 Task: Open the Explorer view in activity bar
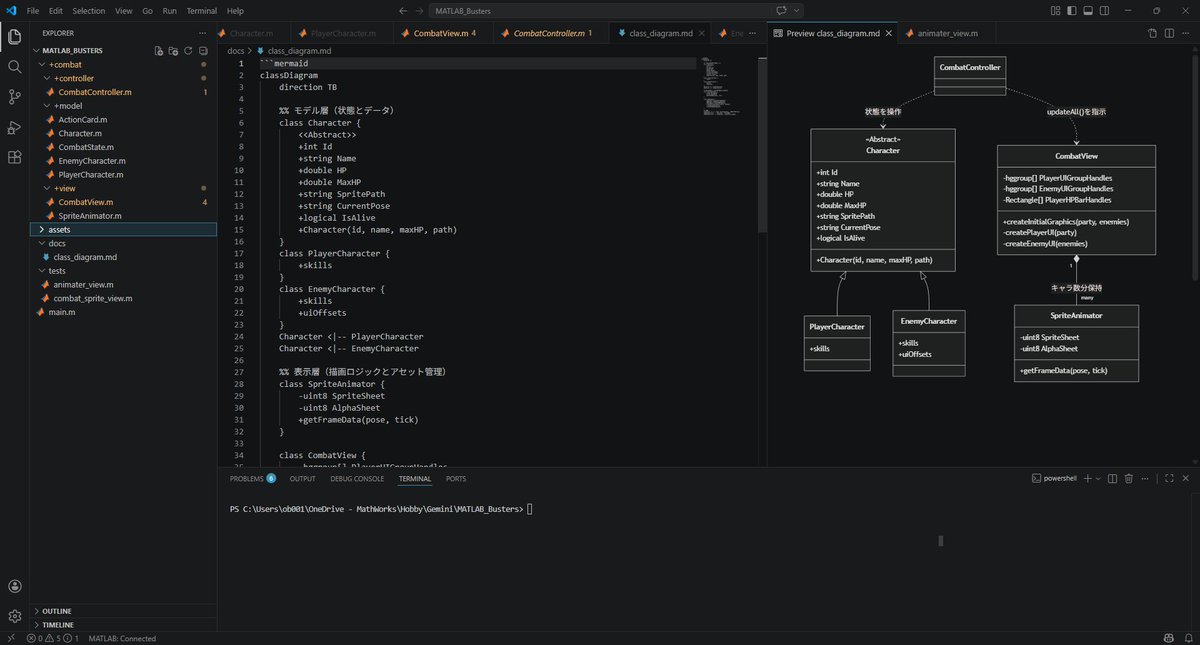pos(14,37)
